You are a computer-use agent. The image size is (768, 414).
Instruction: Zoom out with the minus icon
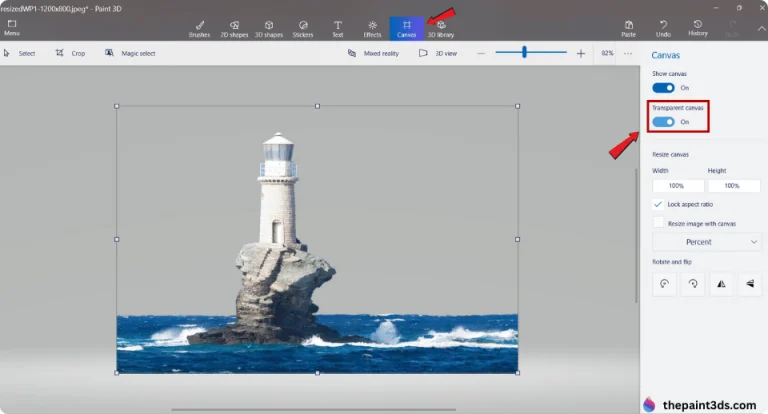[481, 53]
